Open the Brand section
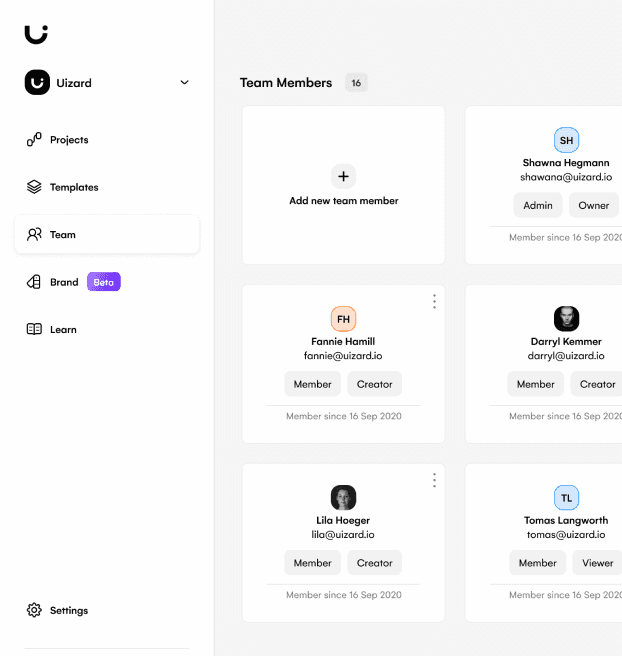 click(64, 282)
